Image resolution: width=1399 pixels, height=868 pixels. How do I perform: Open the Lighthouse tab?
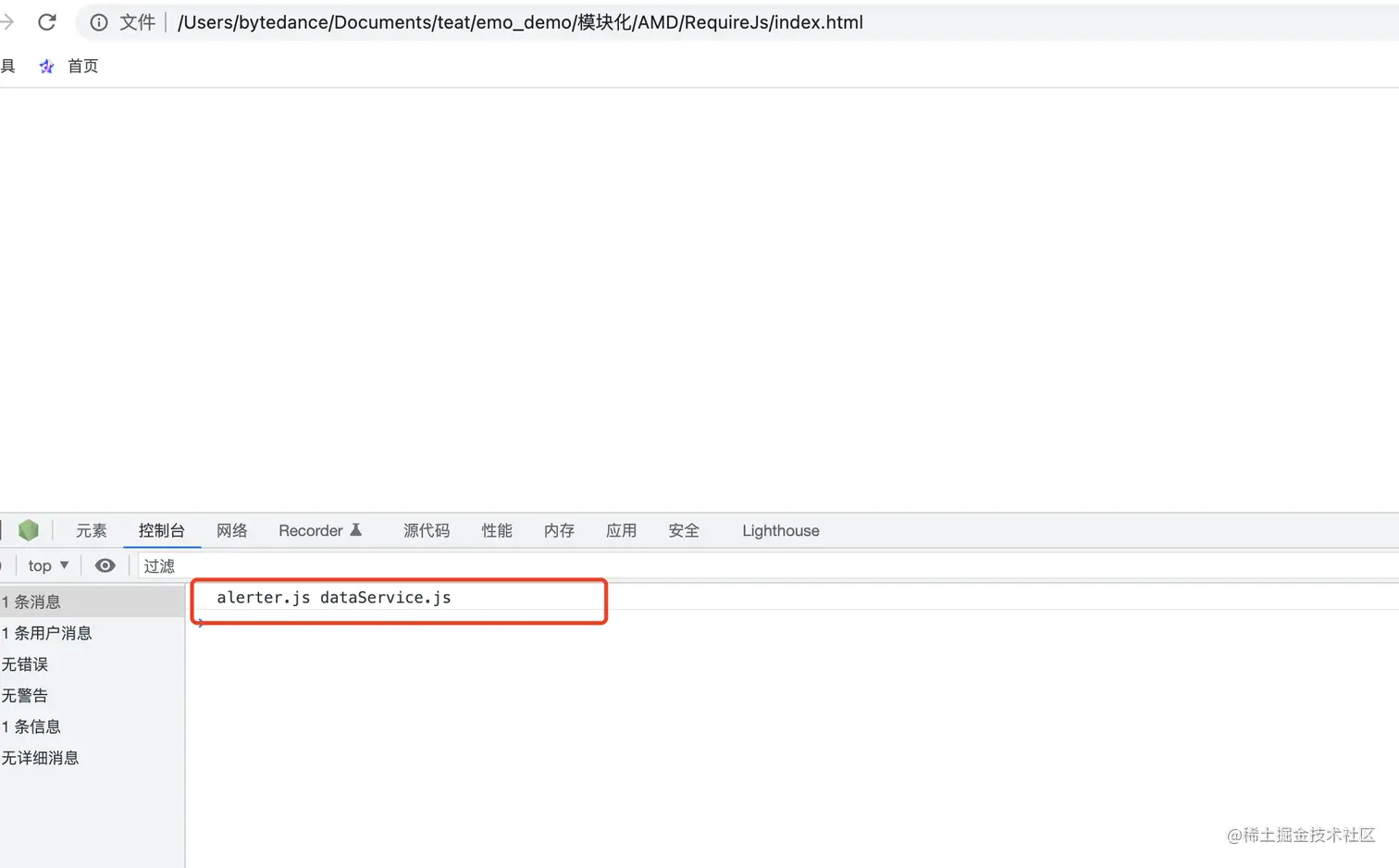(781, 530)
